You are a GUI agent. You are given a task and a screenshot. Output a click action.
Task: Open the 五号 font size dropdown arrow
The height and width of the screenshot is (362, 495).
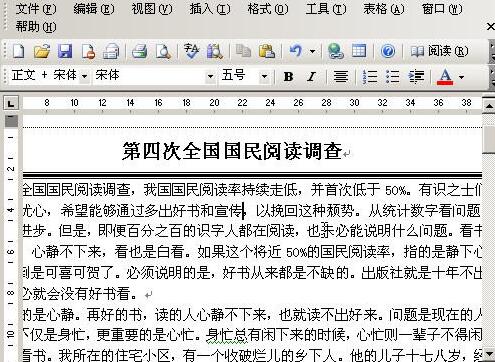264,77
